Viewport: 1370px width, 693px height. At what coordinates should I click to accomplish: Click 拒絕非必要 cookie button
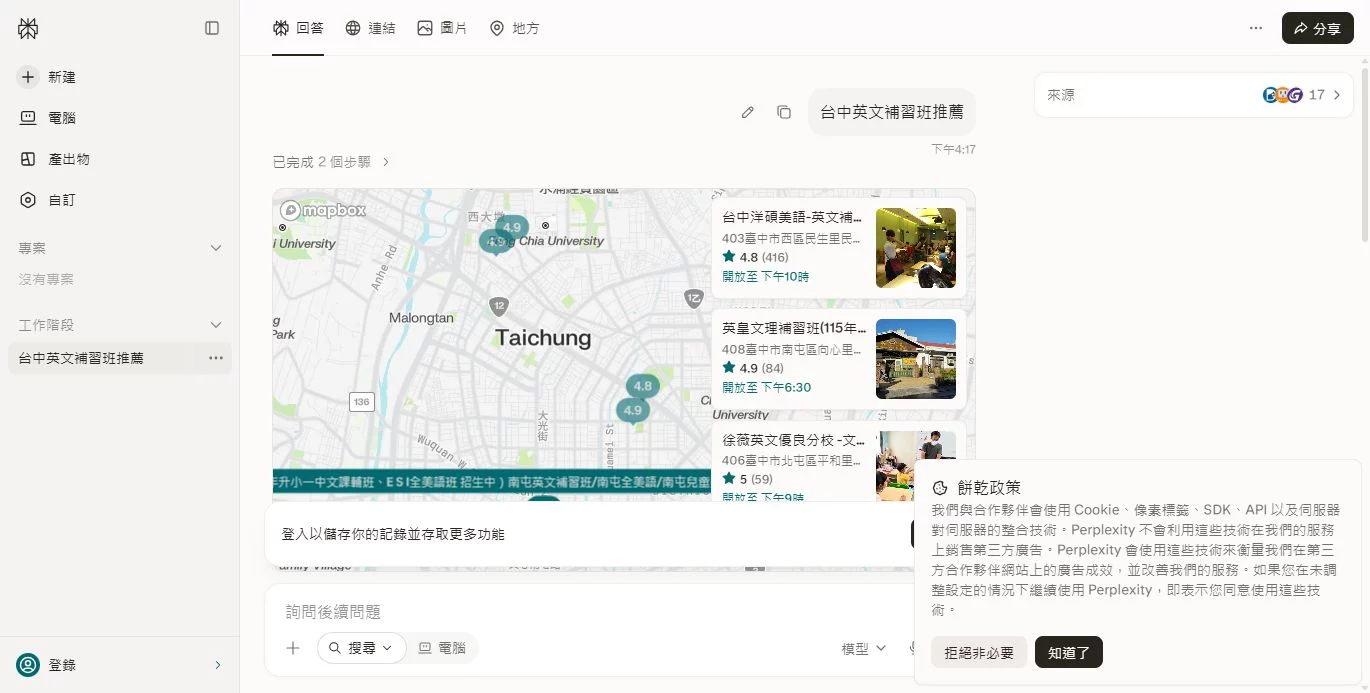[979, 653]
